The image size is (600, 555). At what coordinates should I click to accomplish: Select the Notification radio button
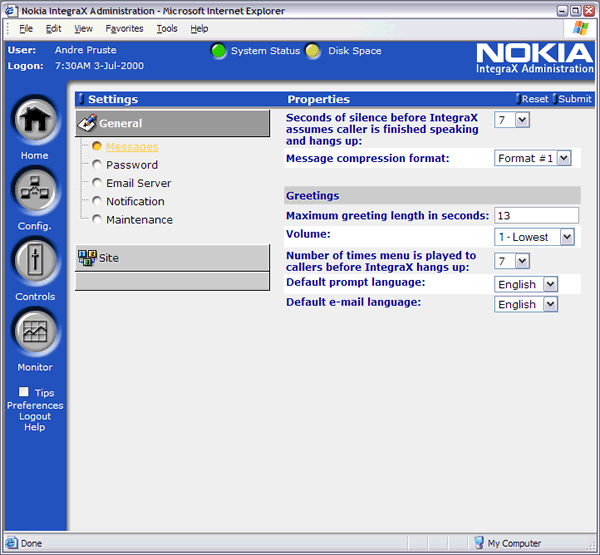pos(97,201)
